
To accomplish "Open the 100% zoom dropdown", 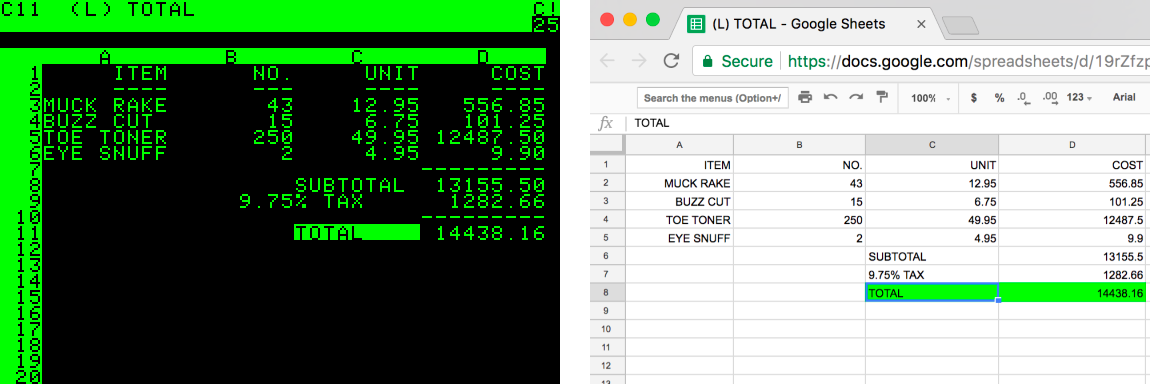I will pyautogui.click(x=931, y=97).
